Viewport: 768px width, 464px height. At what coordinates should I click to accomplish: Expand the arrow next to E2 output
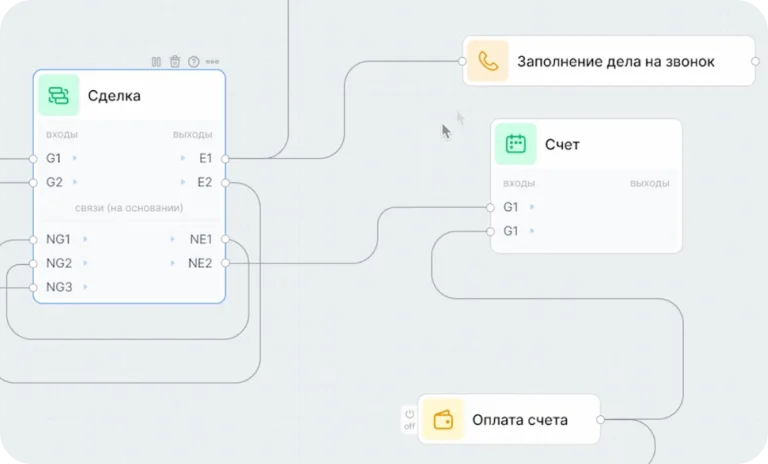coord(183,182)
